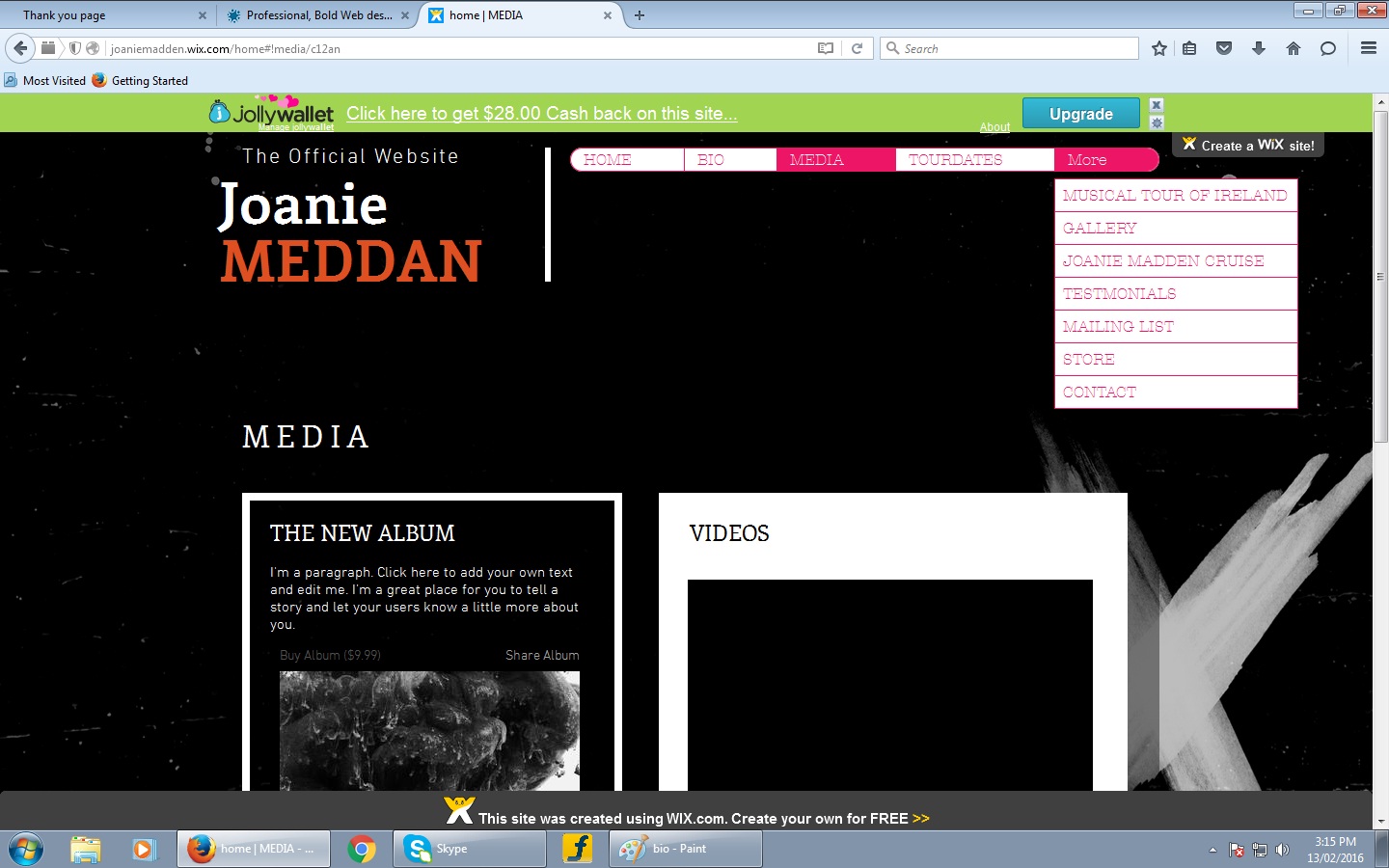This screenshot has width=1389, height=868.
Task: Switch to the 'bio - Paint' window
Action: point(685,849)
